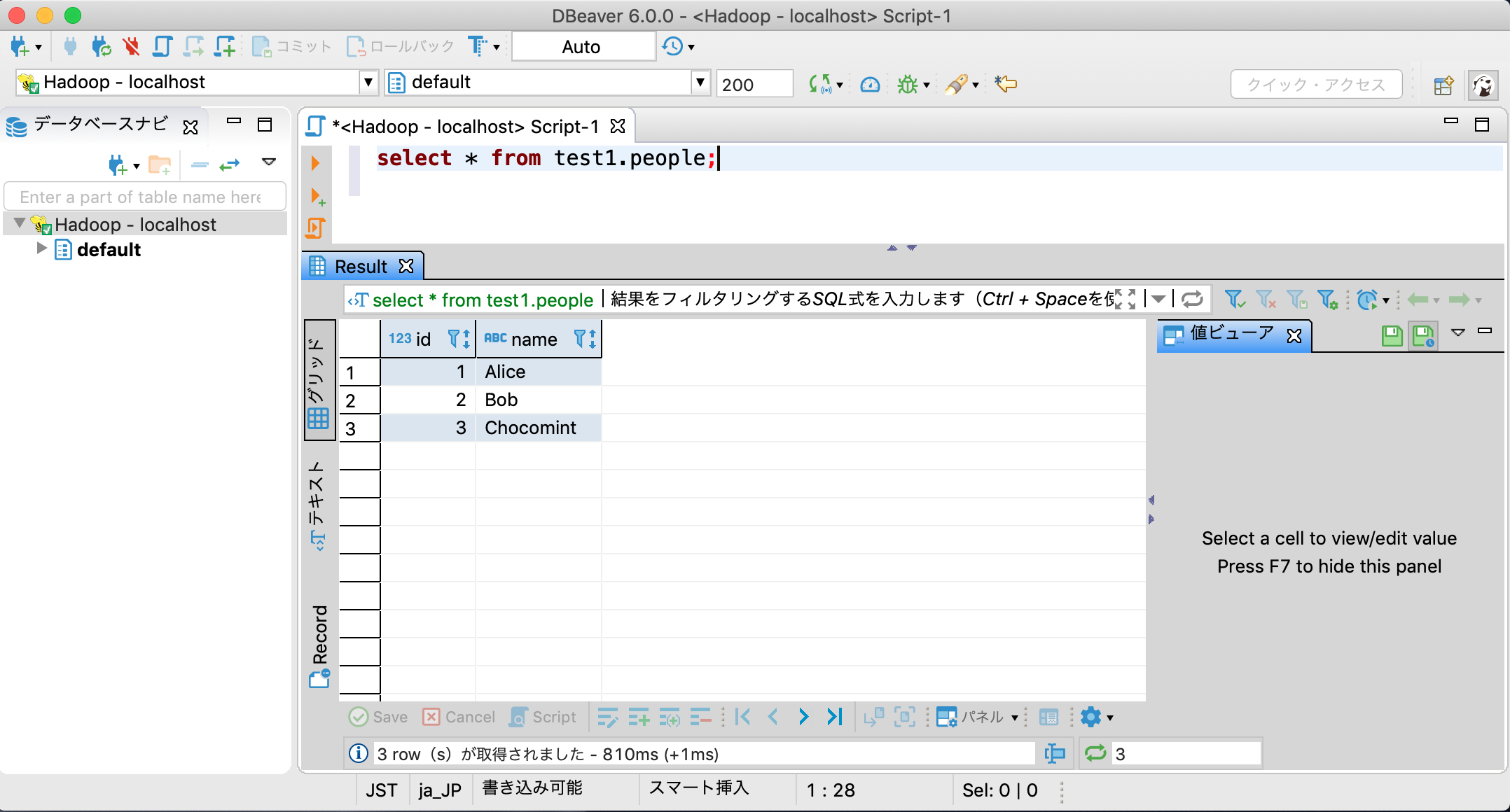Click the table name filter field
1510x812 pixels.
145,197
